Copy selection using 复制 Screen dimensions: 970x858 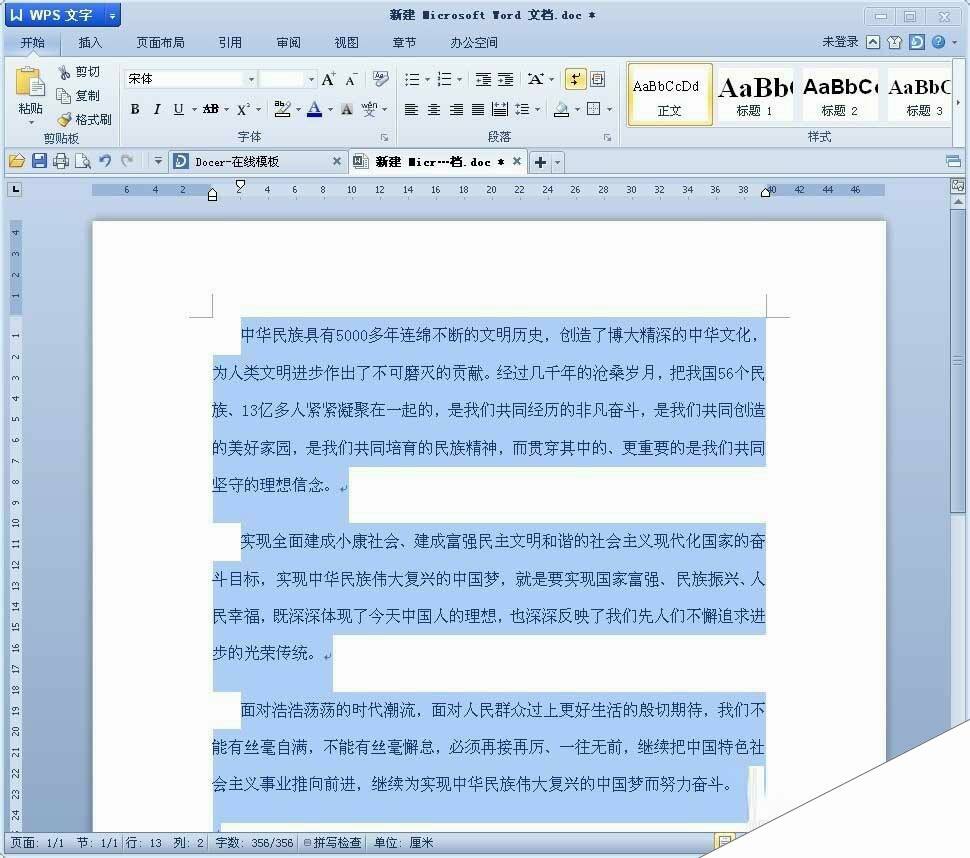coord(79,95)
